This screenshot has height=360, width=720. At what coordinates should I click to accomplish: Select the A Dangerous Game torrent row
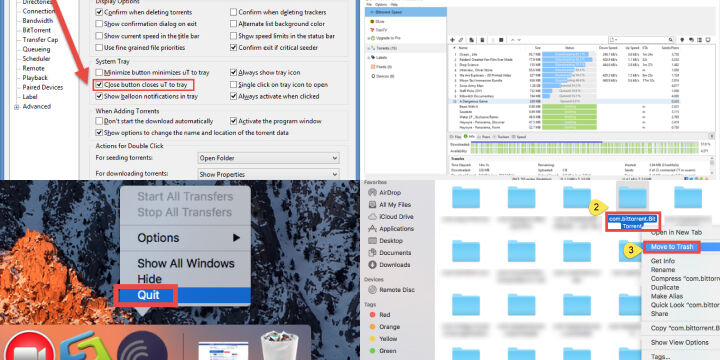pos(581,101)
